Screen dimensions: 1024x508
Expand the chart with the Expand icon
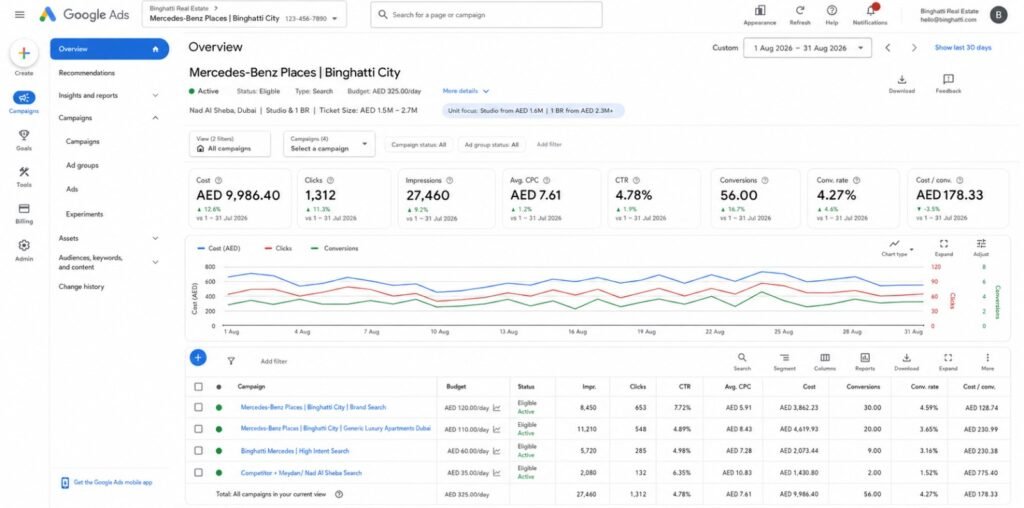click(x=943, y=244)
